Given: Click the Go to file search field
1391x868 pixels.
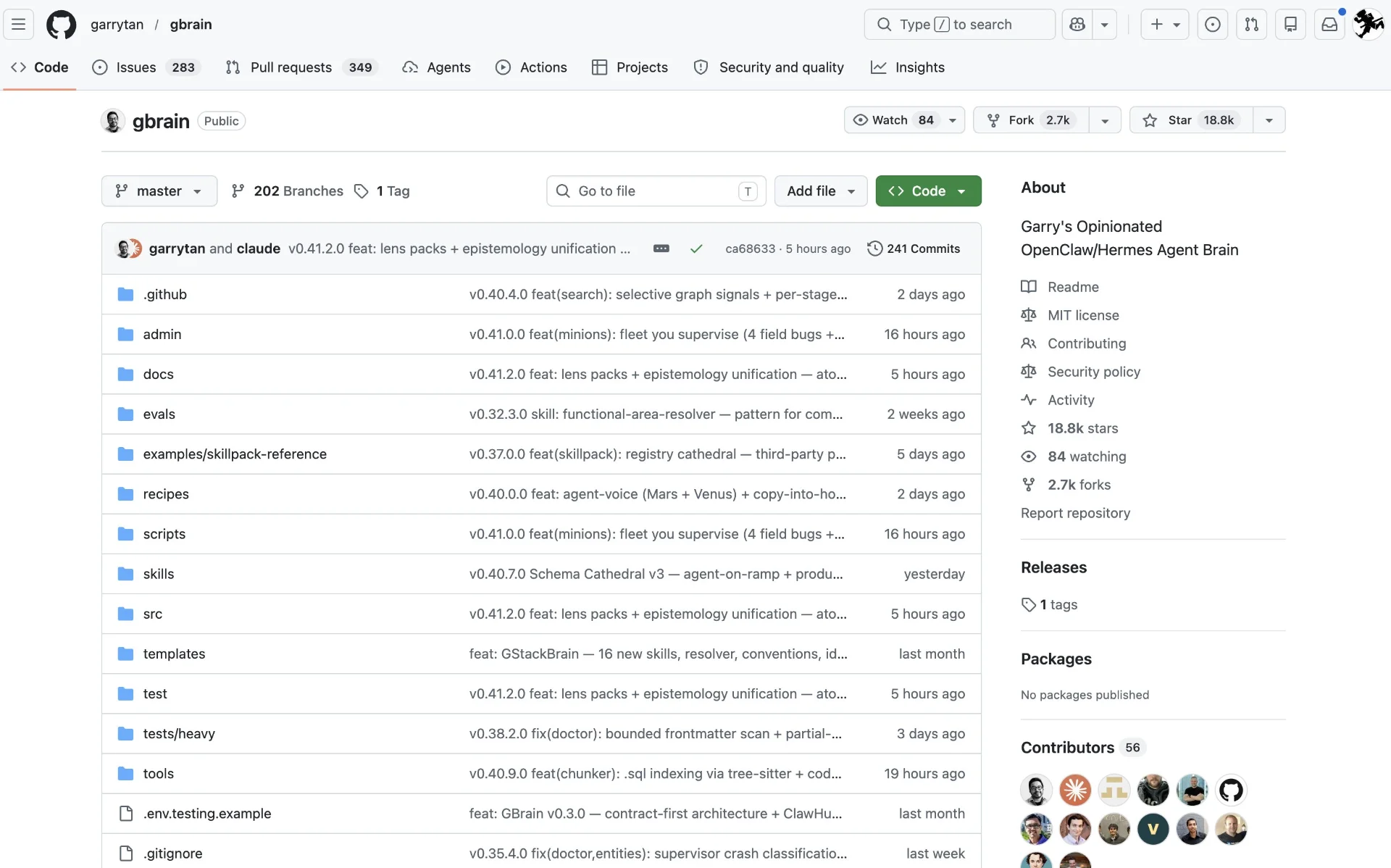Looking at the screenshot, I should (656, 191).
